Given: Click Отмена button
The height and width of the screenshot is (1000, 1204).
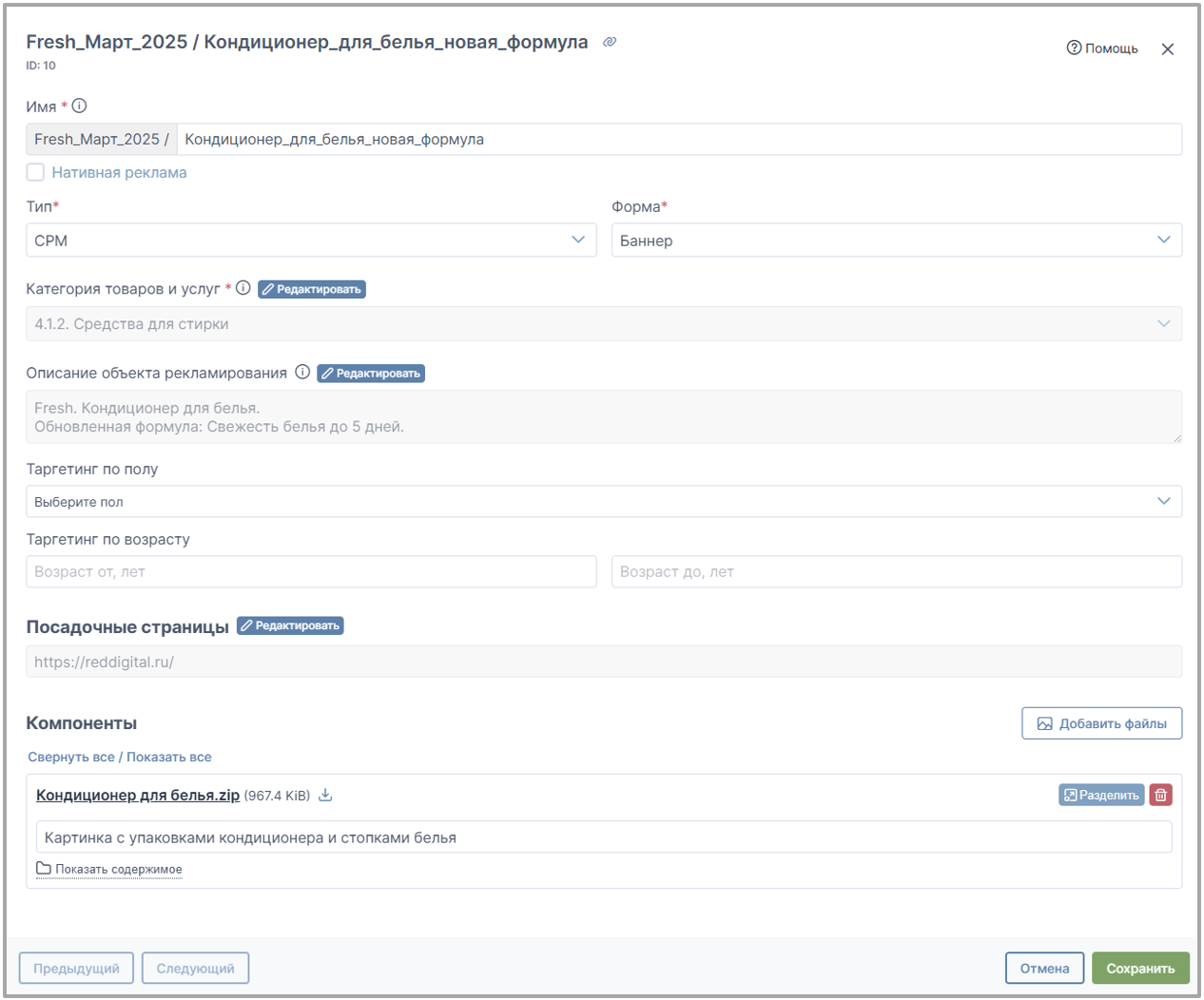Looking at the screenshot, I should [1044, 969].
